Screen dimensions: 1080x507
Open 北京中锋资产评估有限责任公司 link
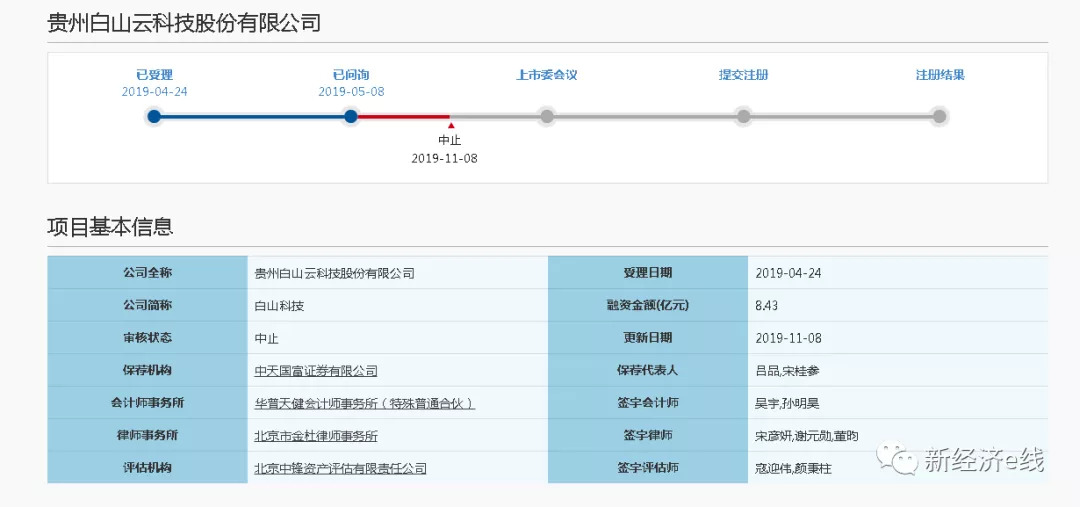point(340,468)
